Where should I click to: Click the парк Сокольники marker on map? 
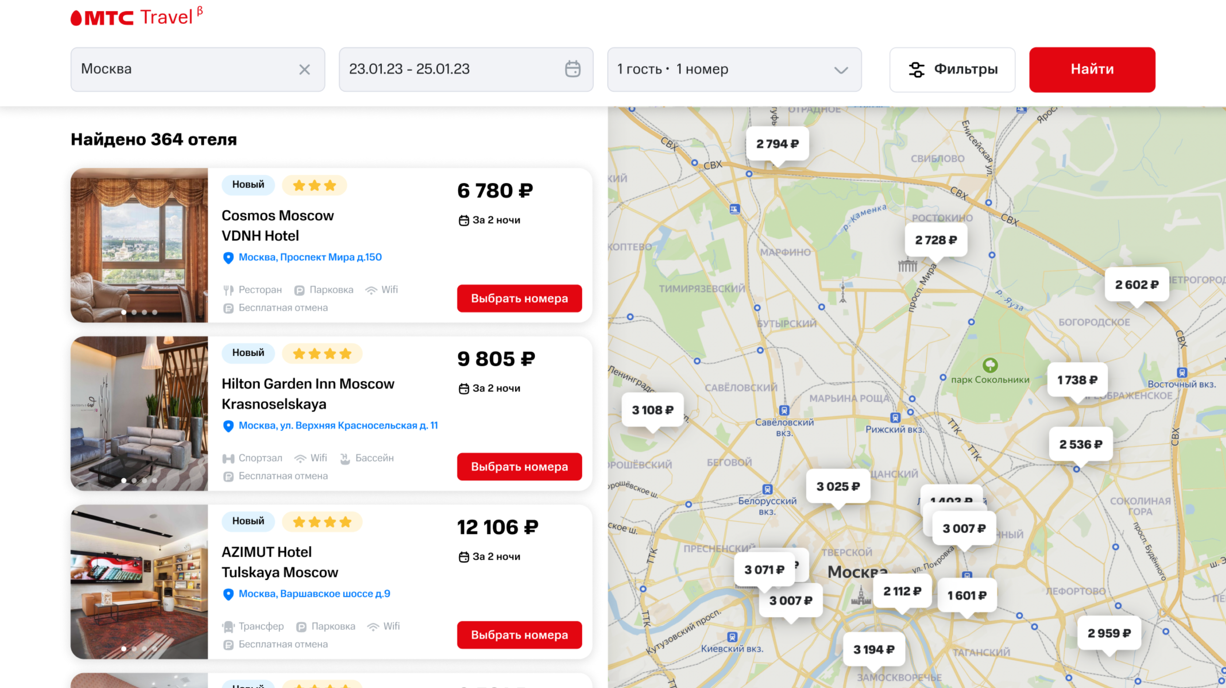(x=990, y=366)
